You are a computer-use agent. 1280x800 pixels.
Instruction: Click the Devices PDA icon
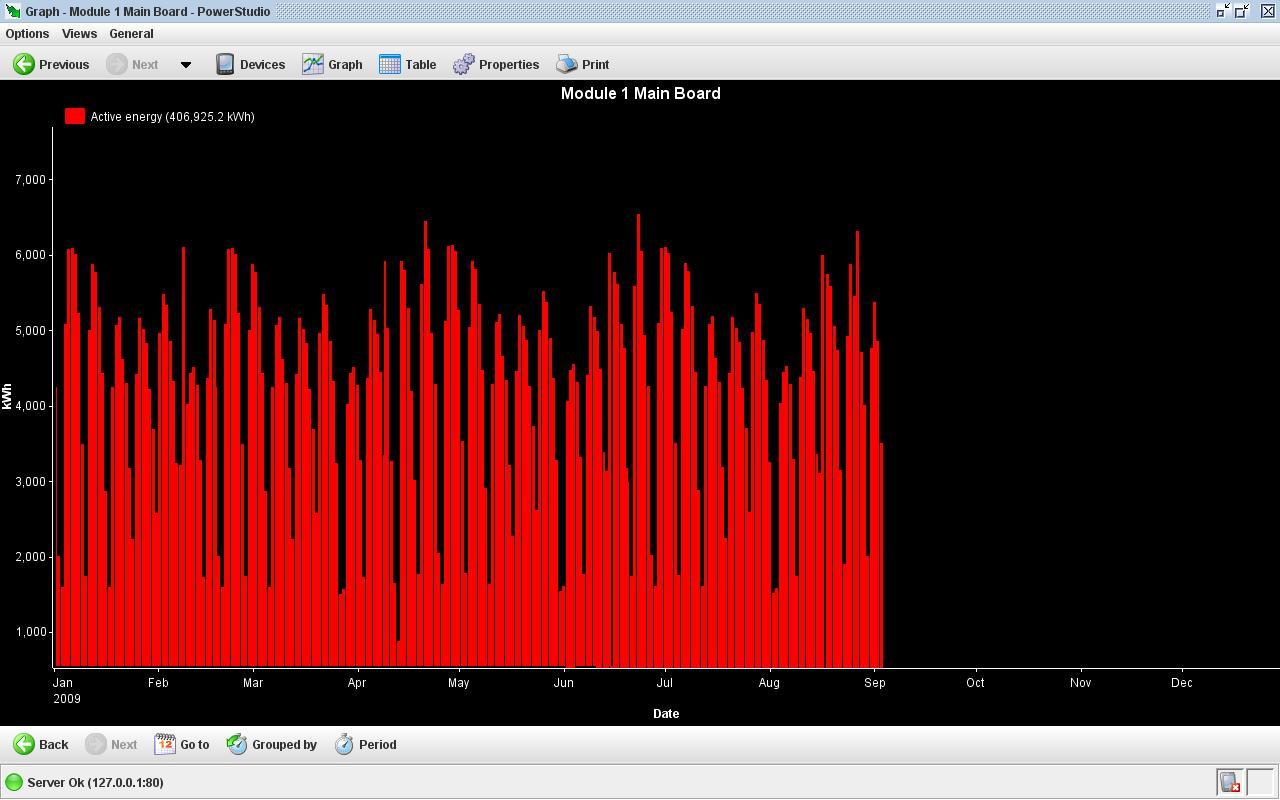tap(225, 64)
